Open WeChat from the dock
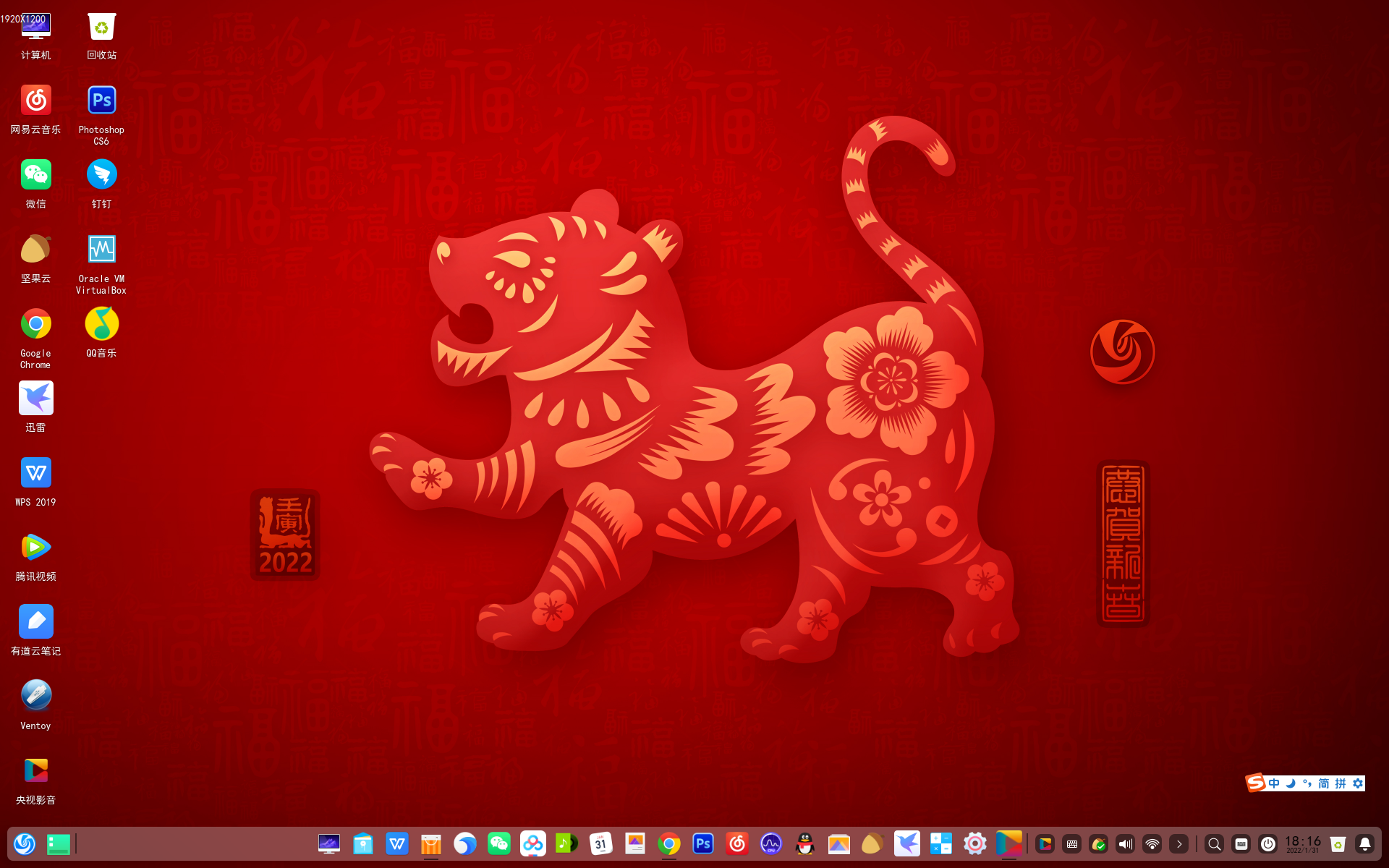Image resolution: width=1389 pixels, height=868 pixels. pyautogui.click(x=498, y=843)
